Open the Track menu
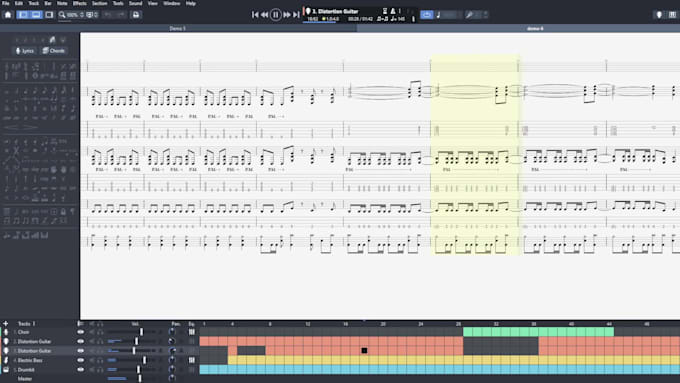This screenshot has width=680, height=383. tap(33, 3)
